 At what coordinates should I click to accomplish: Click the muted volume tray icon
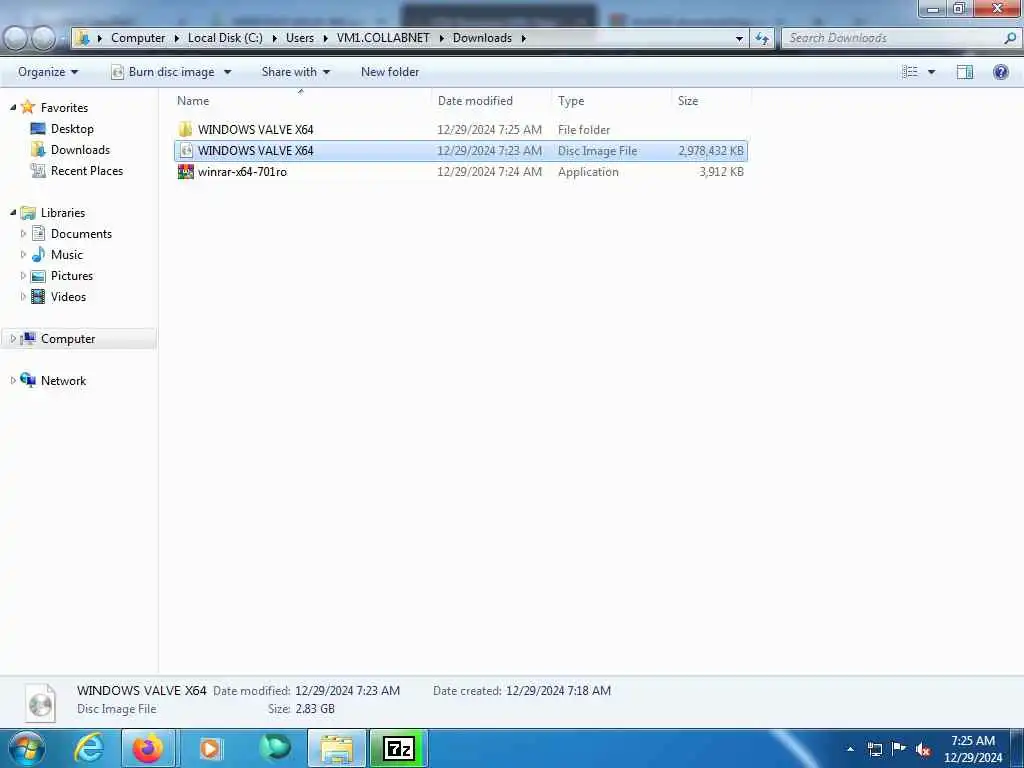tap(923, 750)
